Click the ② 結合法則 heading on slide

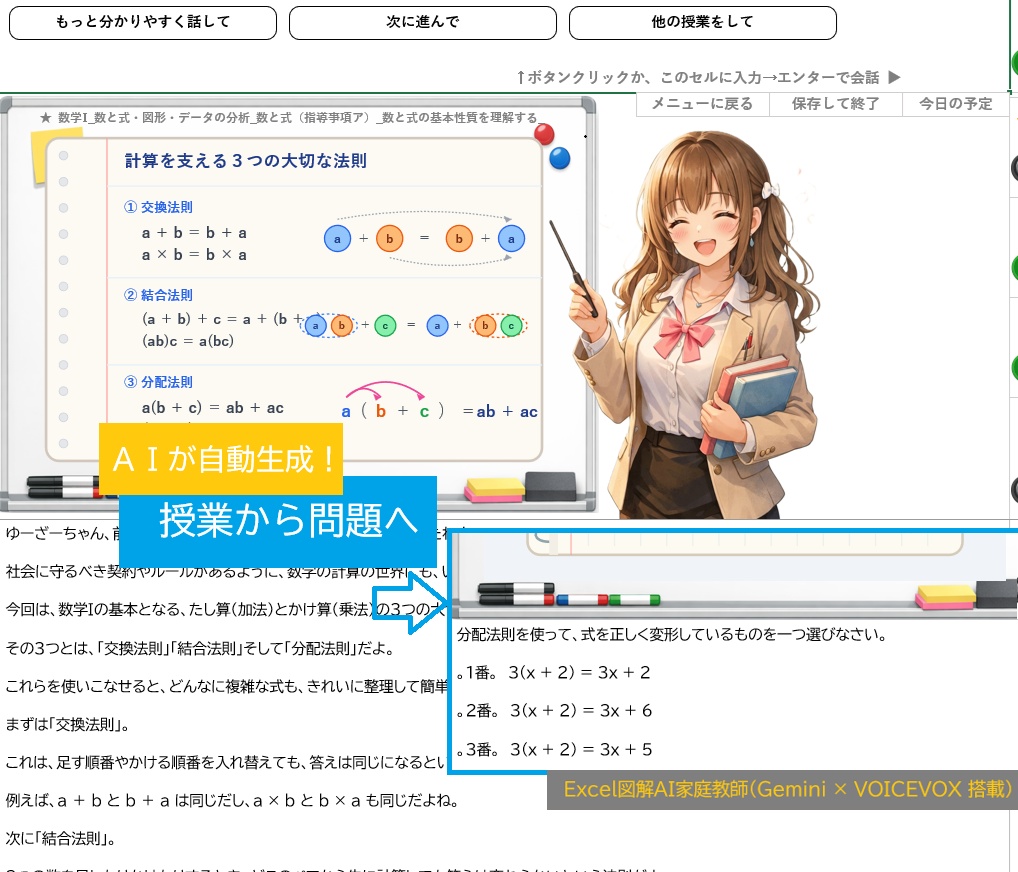158,295
